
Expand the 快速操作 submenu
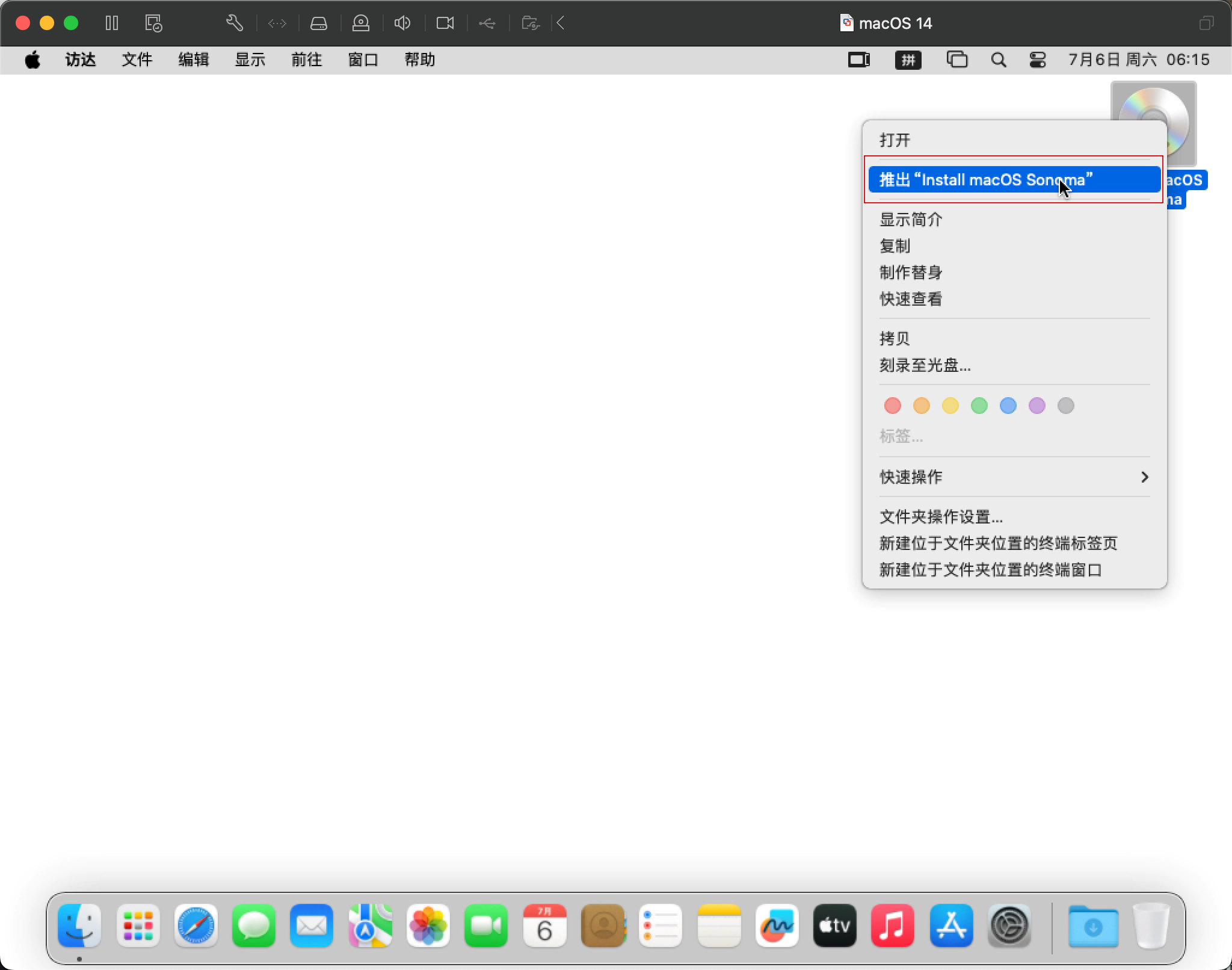pyautogui.click(x=1014, y=477)
